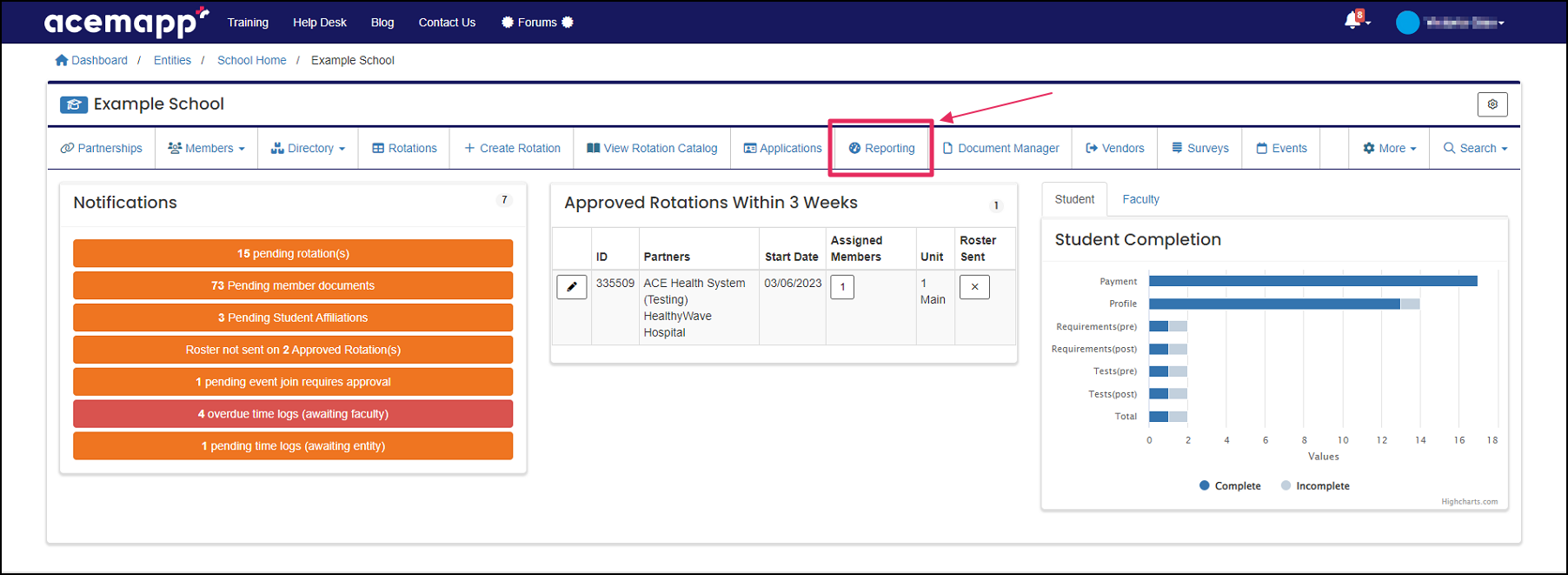1568x575 pixels.
Task: Open Training in top navigation
Action: [248, 23]
